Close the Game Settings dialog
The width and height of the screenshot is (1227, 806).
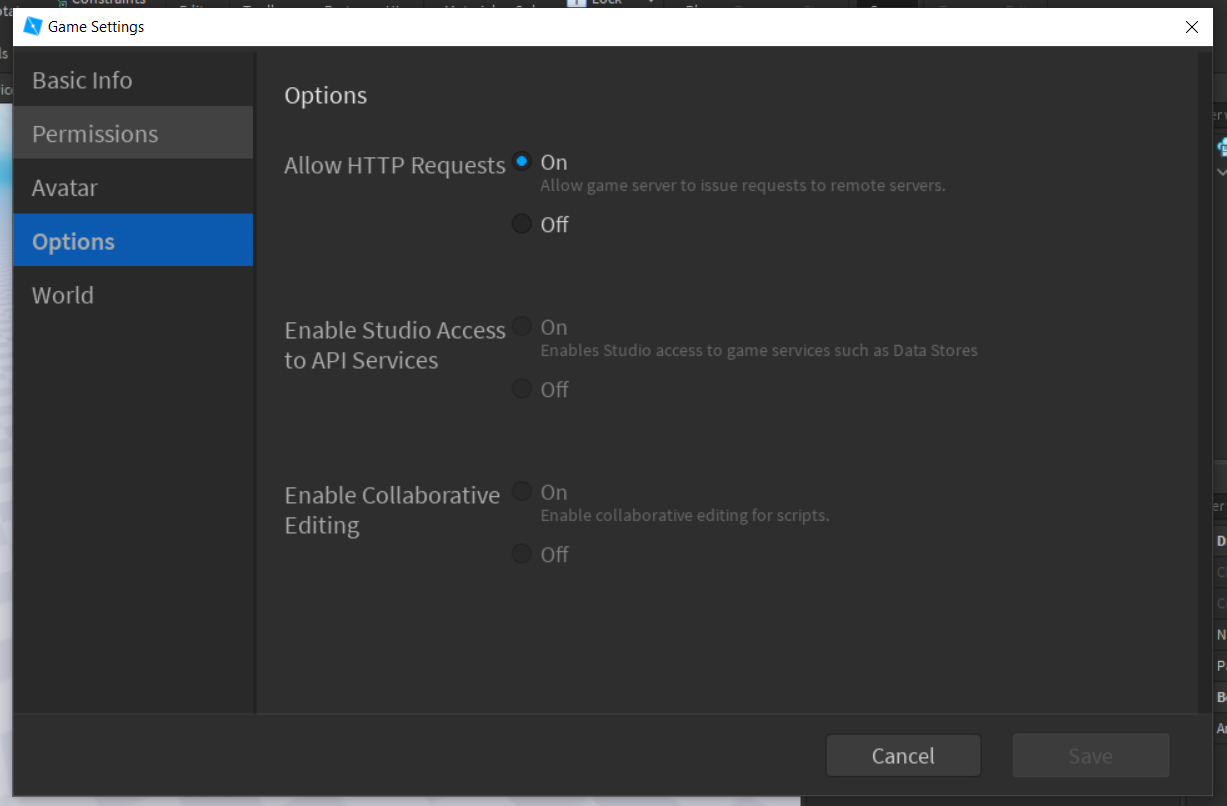click(1191, 27)
